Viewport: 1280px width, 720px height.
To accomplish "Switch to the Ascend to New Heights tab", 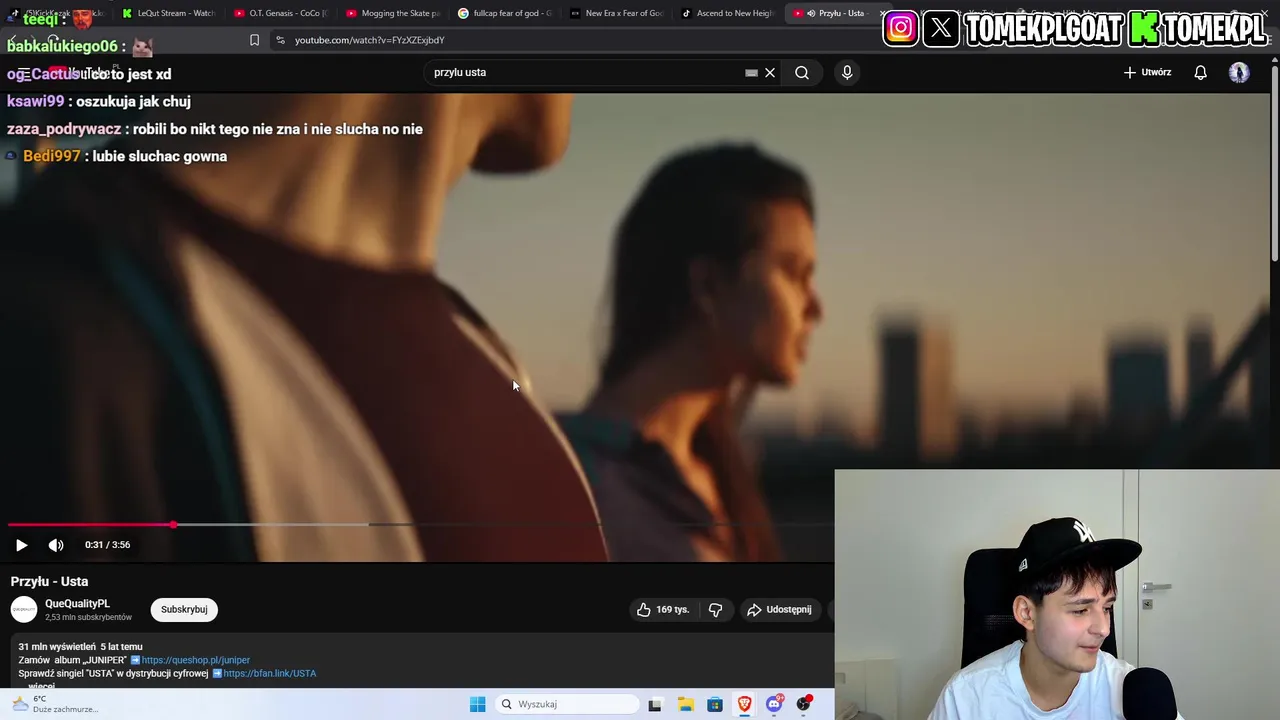I will coord(729,13).
